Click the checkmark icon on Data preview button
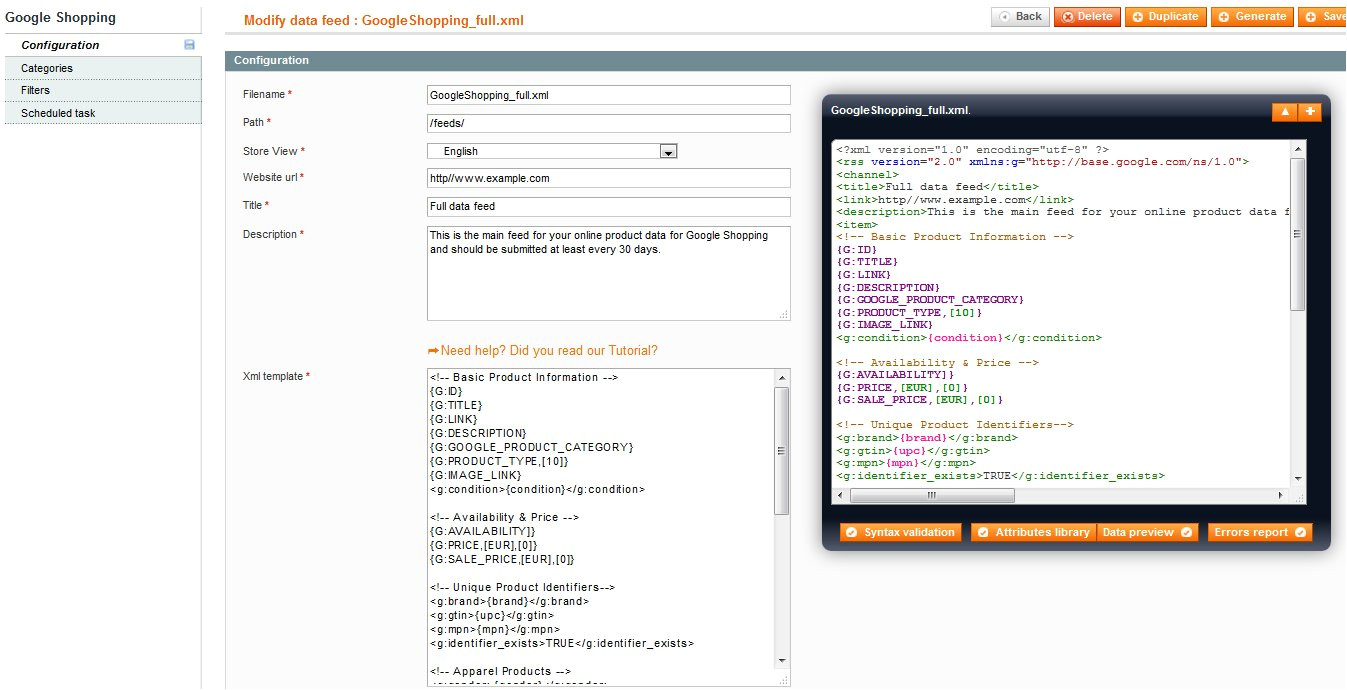1347x690 pixels. [x=1186, y=532]
